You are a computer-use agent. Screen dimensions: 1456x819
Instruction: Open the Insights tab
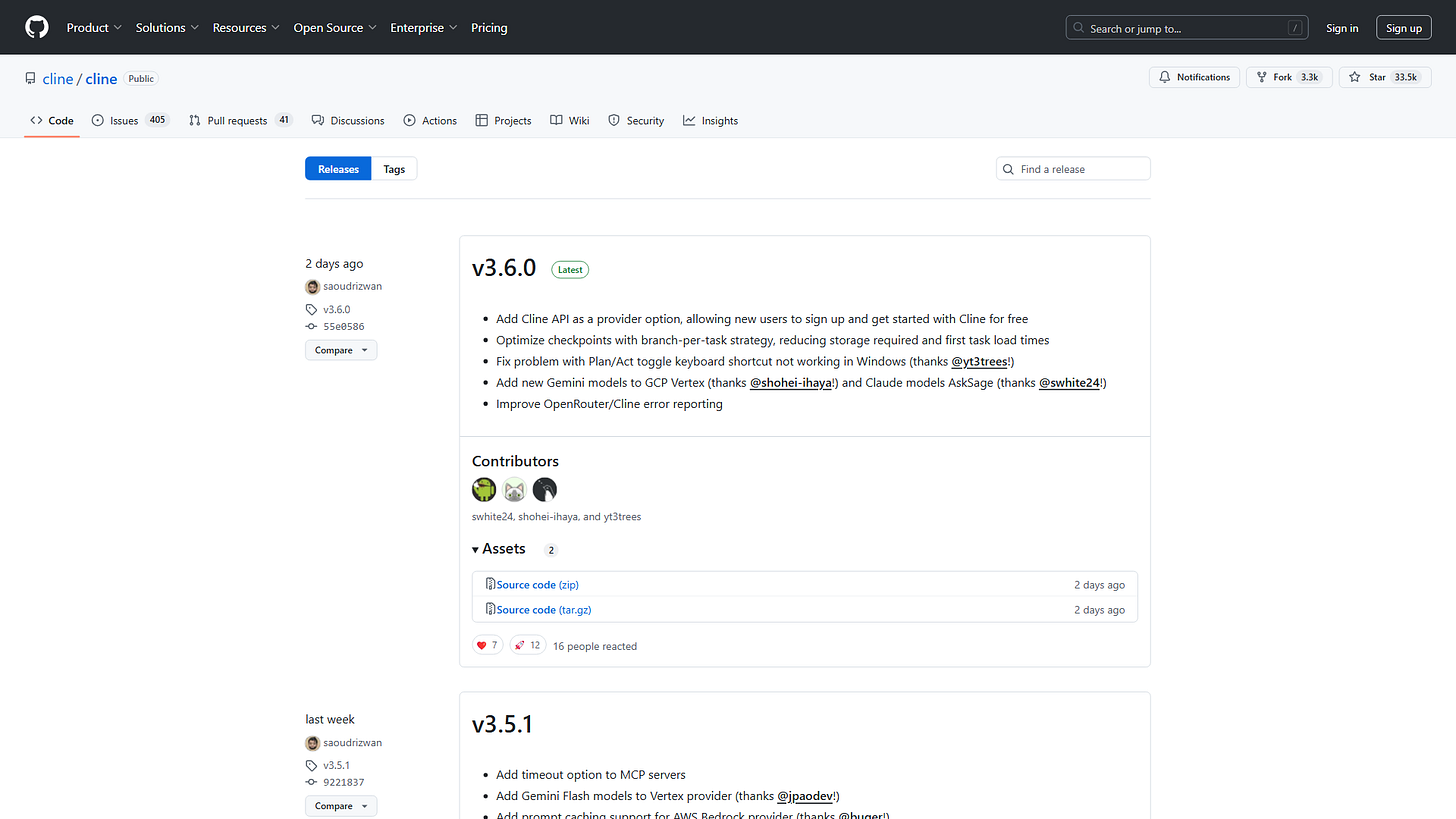pyautogui.click(x=710, y=121)
